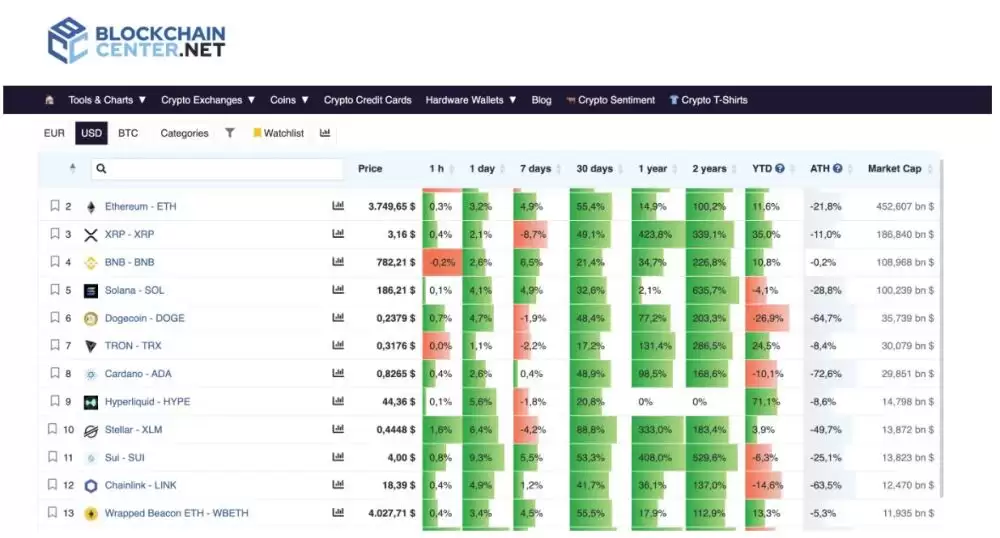
Task: Bookmark Chainlink to watchlist
Action: [55, 485]
